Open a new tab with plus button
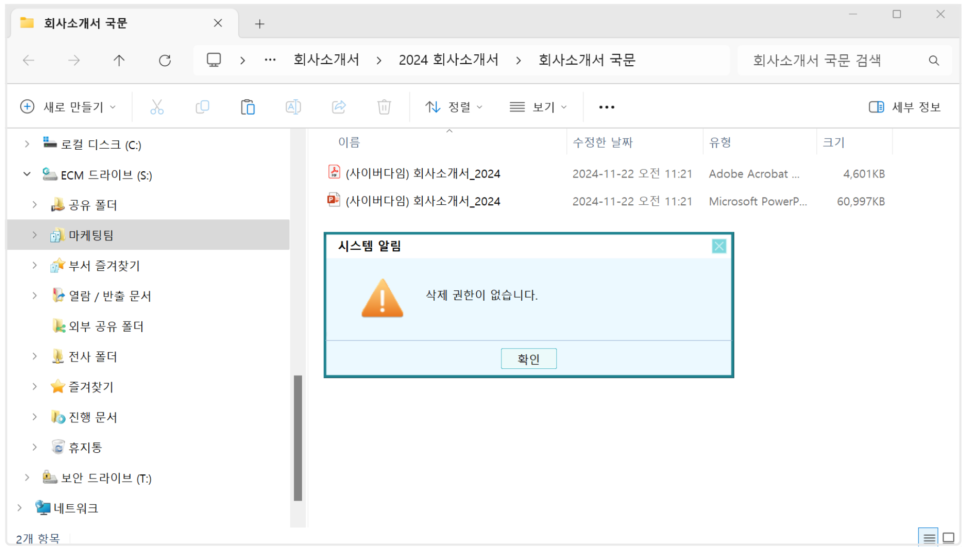 [x=259, y=24]
